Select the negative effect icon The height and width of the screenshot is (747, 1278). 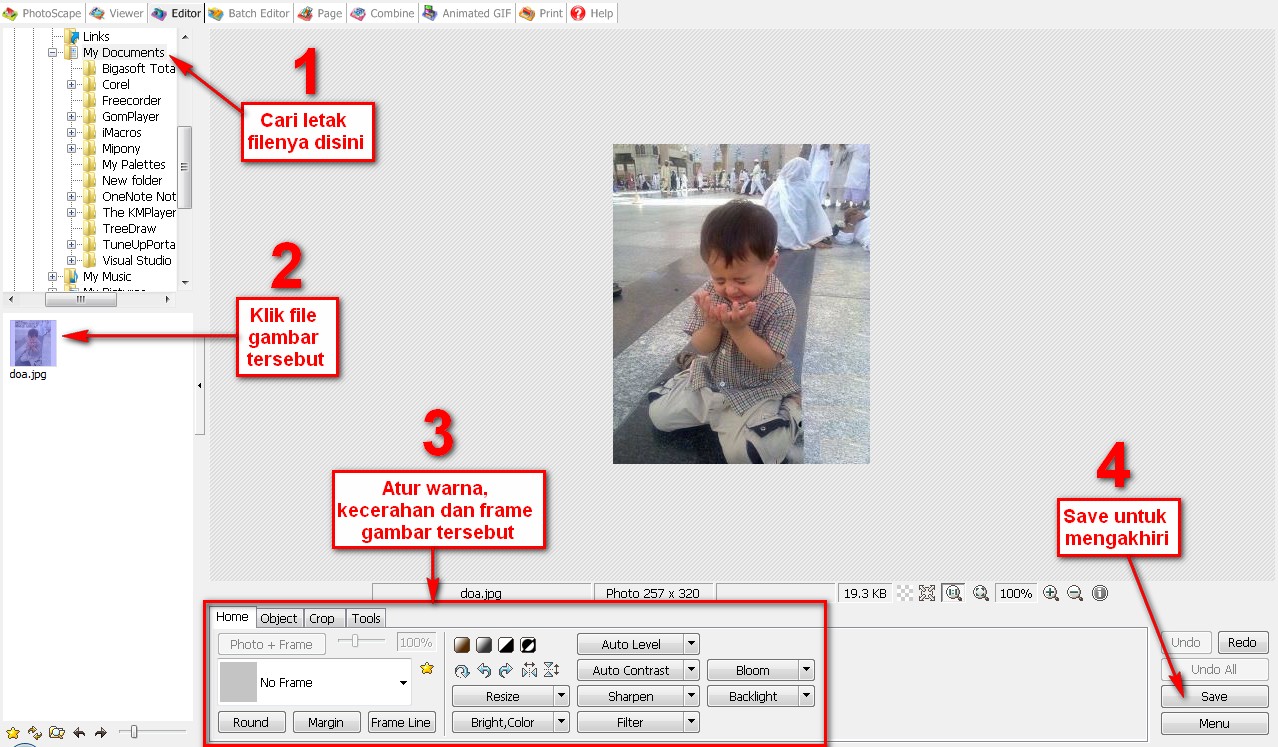point(528,645)
